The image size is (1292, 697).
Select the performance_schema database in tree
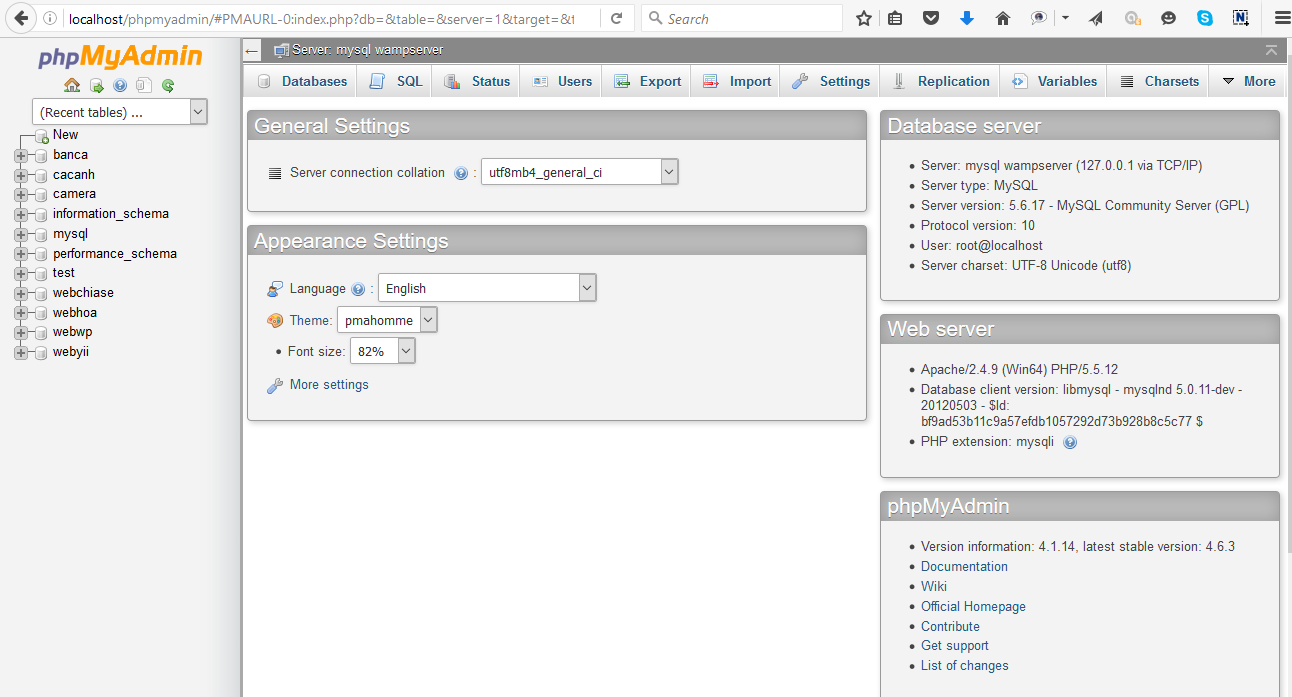[x=114, y=254]
